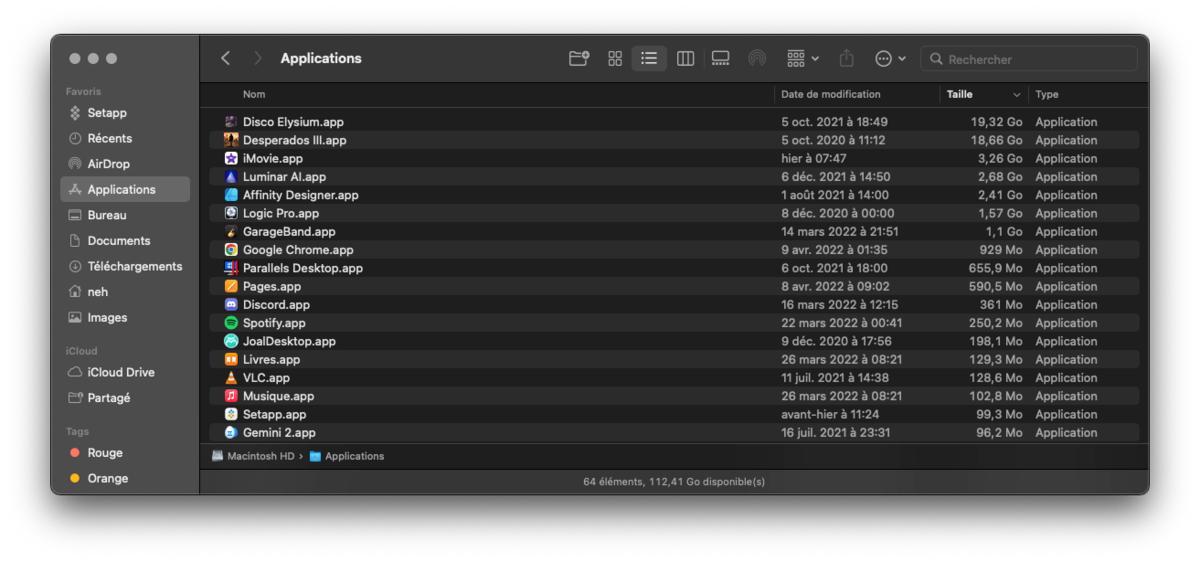
Task: Select the VLC.app file name
Action: coord(266,378)
